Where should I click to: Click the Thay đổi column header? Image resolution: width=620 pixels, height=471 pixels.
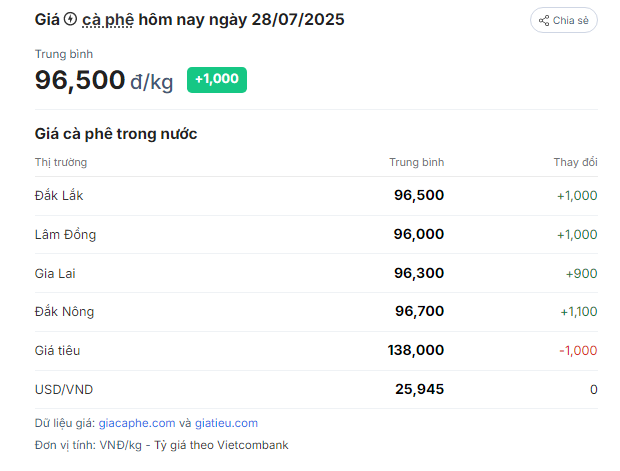(x=575, y=162)
